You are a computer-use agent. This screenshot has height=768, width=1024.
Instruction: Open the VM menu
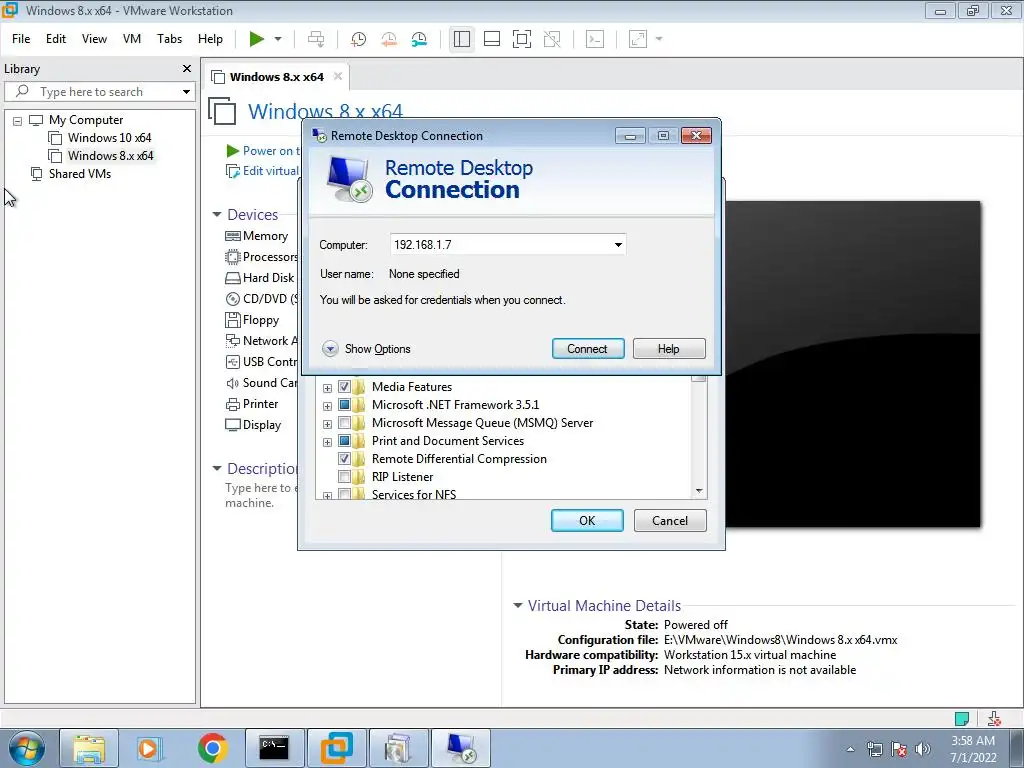click(x=132, y=39)
